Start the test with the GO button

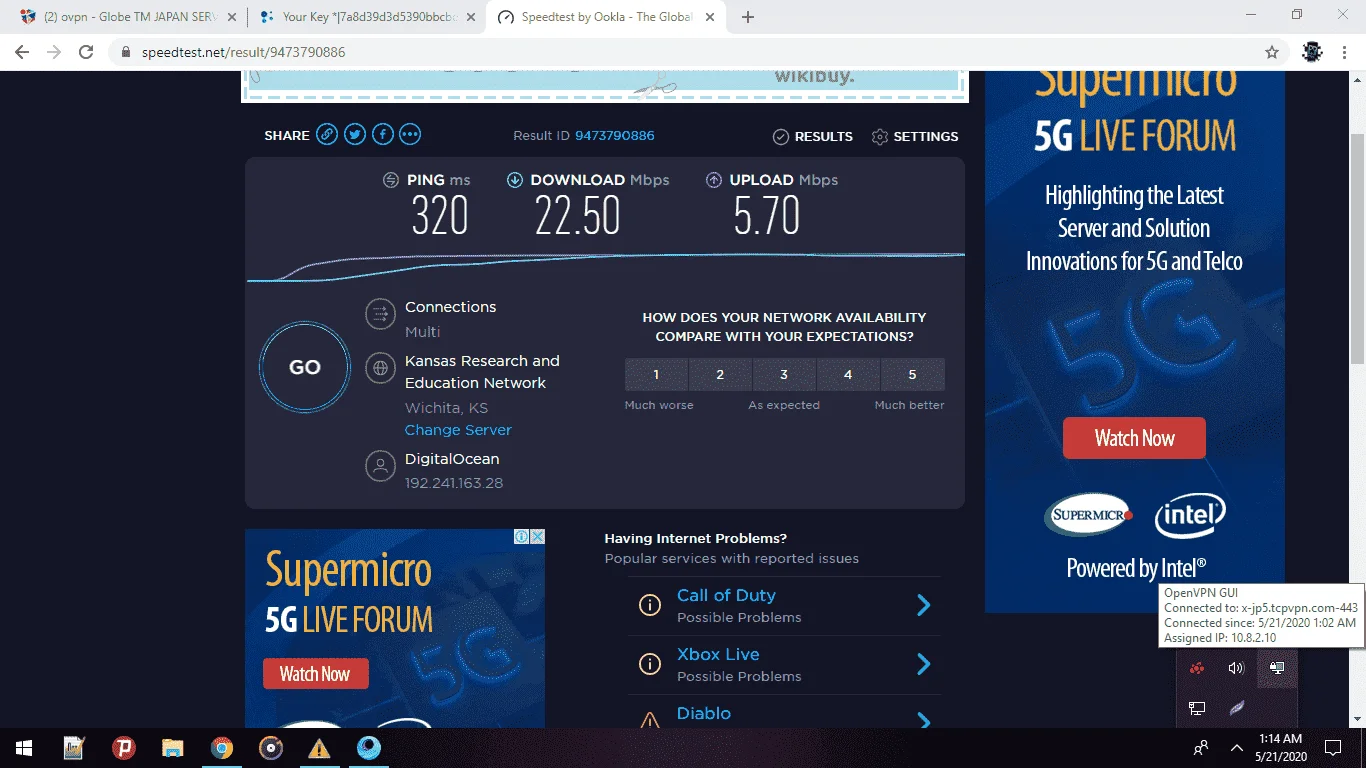tap(305, 367)
